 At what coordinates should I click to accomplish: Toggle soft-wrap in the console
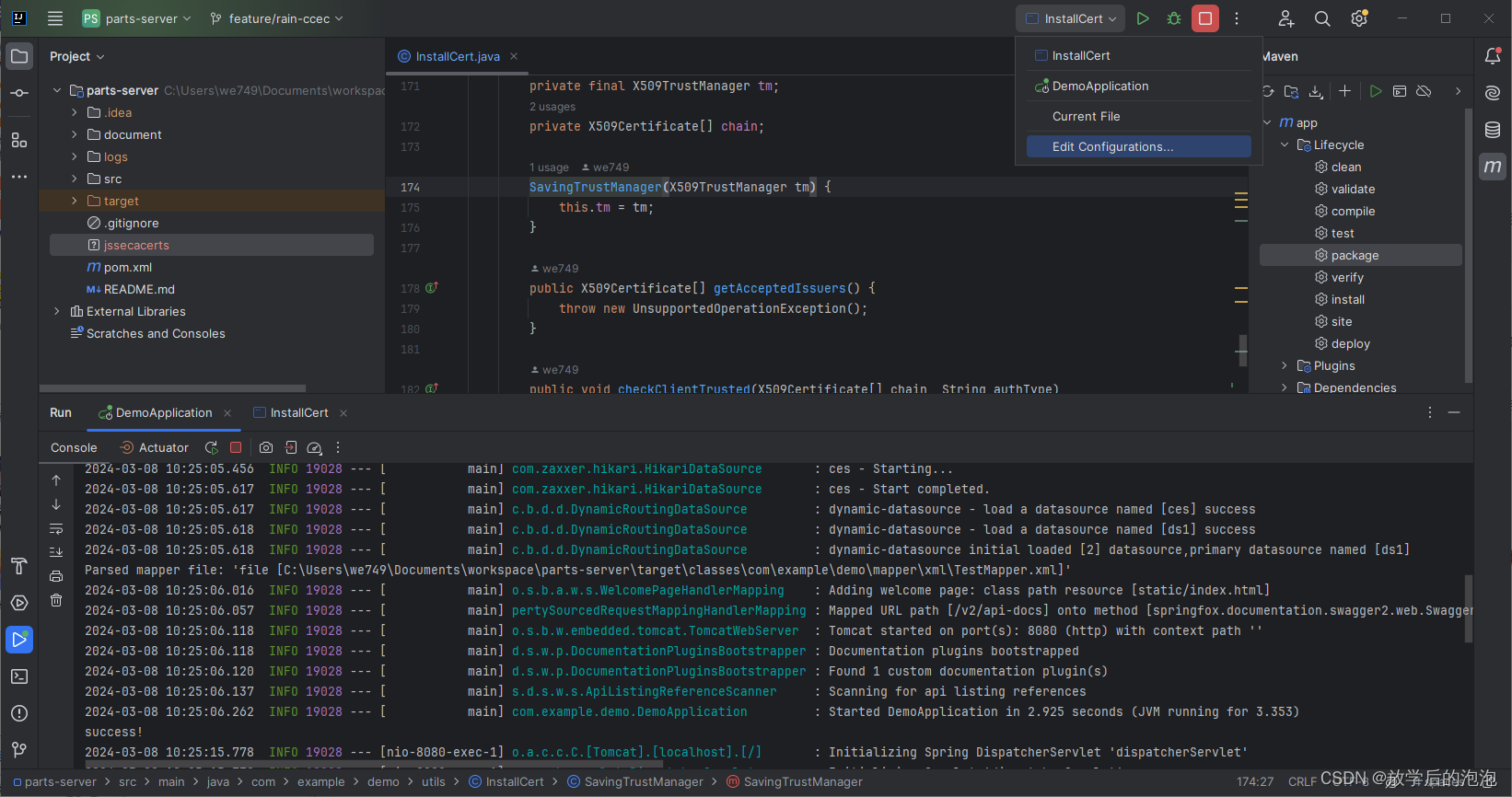[x=56, y=528]
